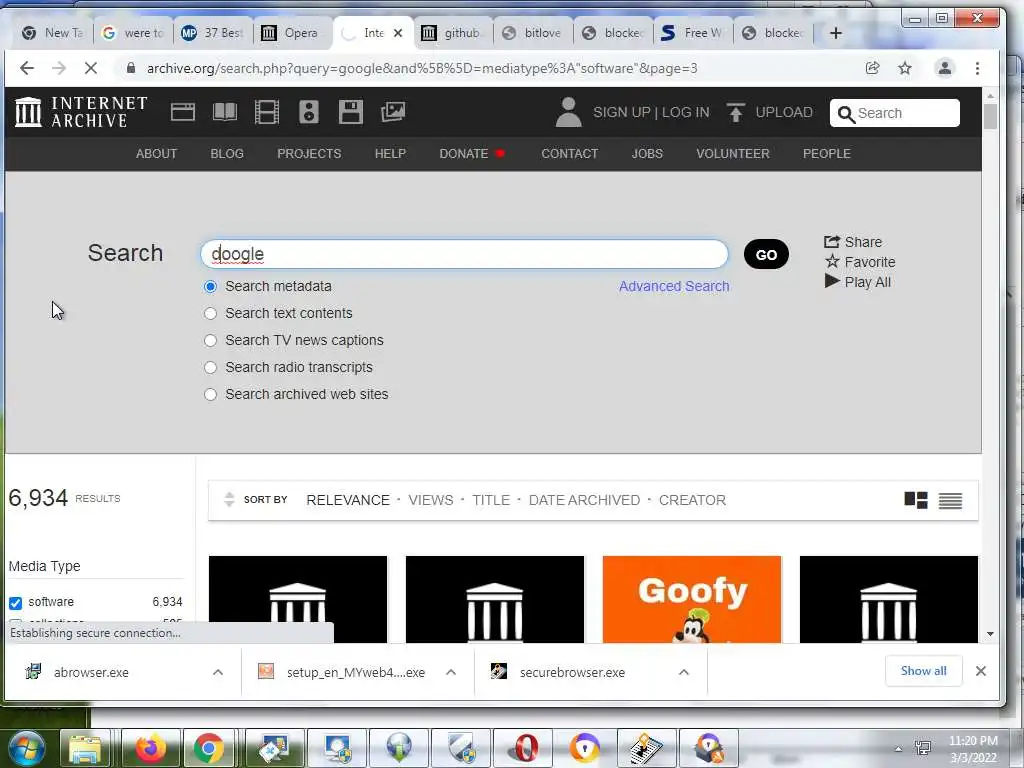
Task: Sort results by DATE ARCHIVED
Action: coord(584,500)
